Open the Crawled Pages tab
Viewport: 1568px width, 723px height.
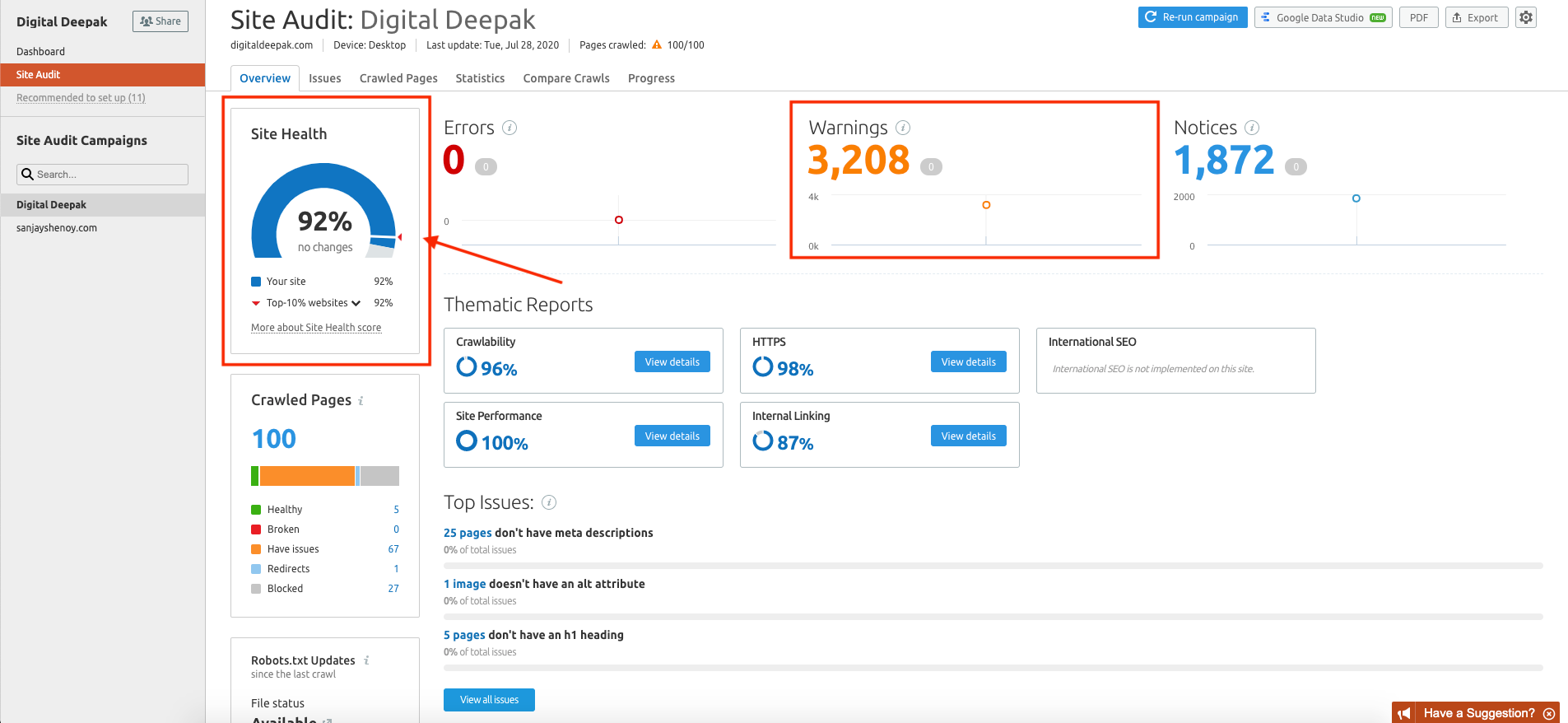coord(398,78)
